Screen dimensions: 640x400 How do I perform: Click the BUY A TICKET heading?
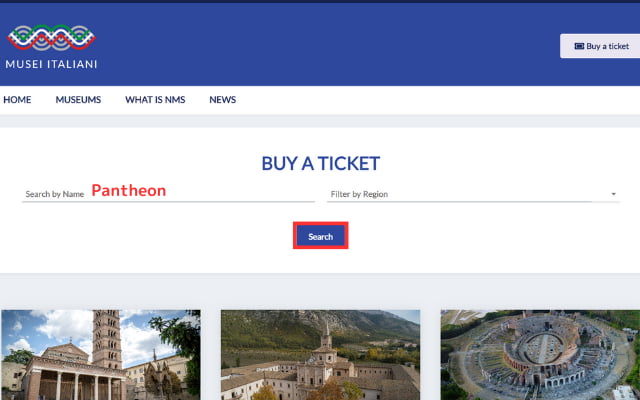[320, 163]
